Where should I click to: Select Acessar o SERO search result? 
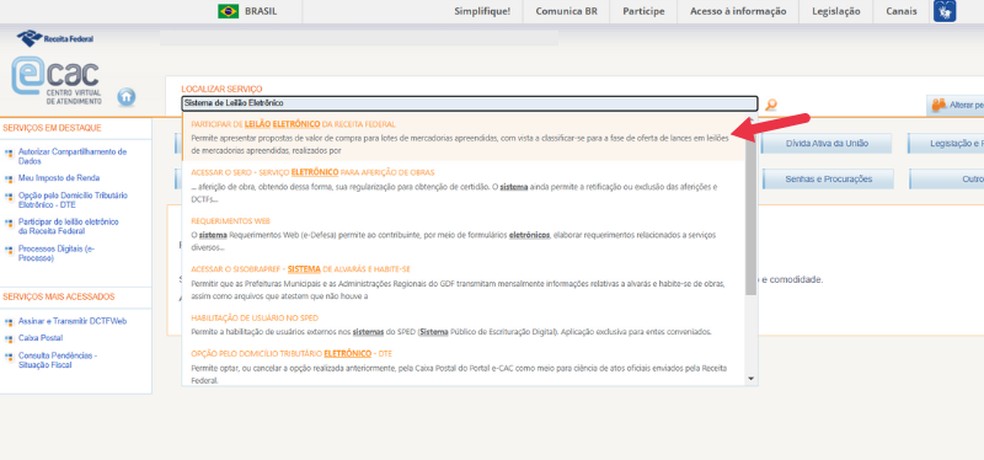[x=464, y=186]
